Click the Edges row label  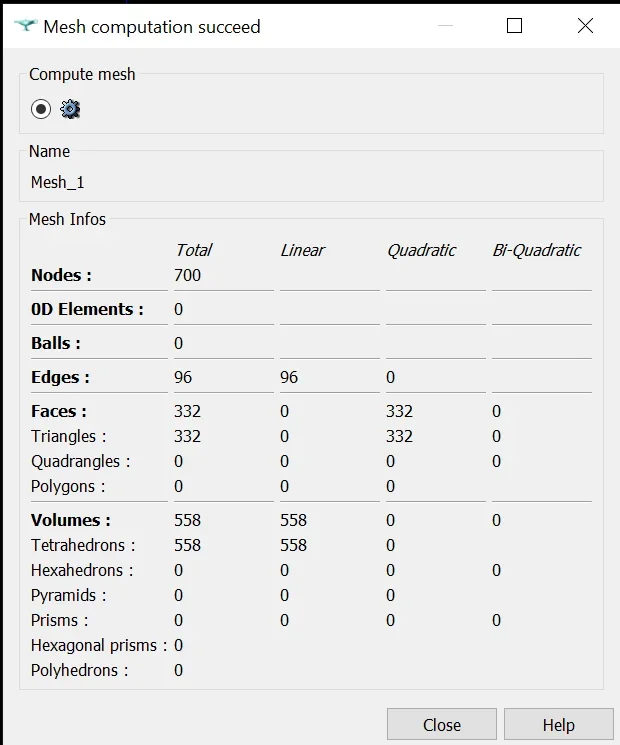click(x=60, y=377)
